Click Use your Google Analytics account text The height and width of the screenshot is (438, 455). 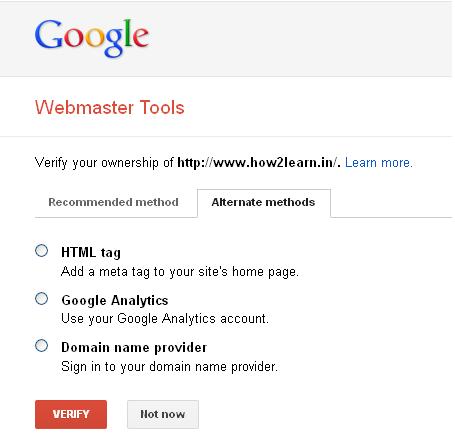[x=165, y=319]
